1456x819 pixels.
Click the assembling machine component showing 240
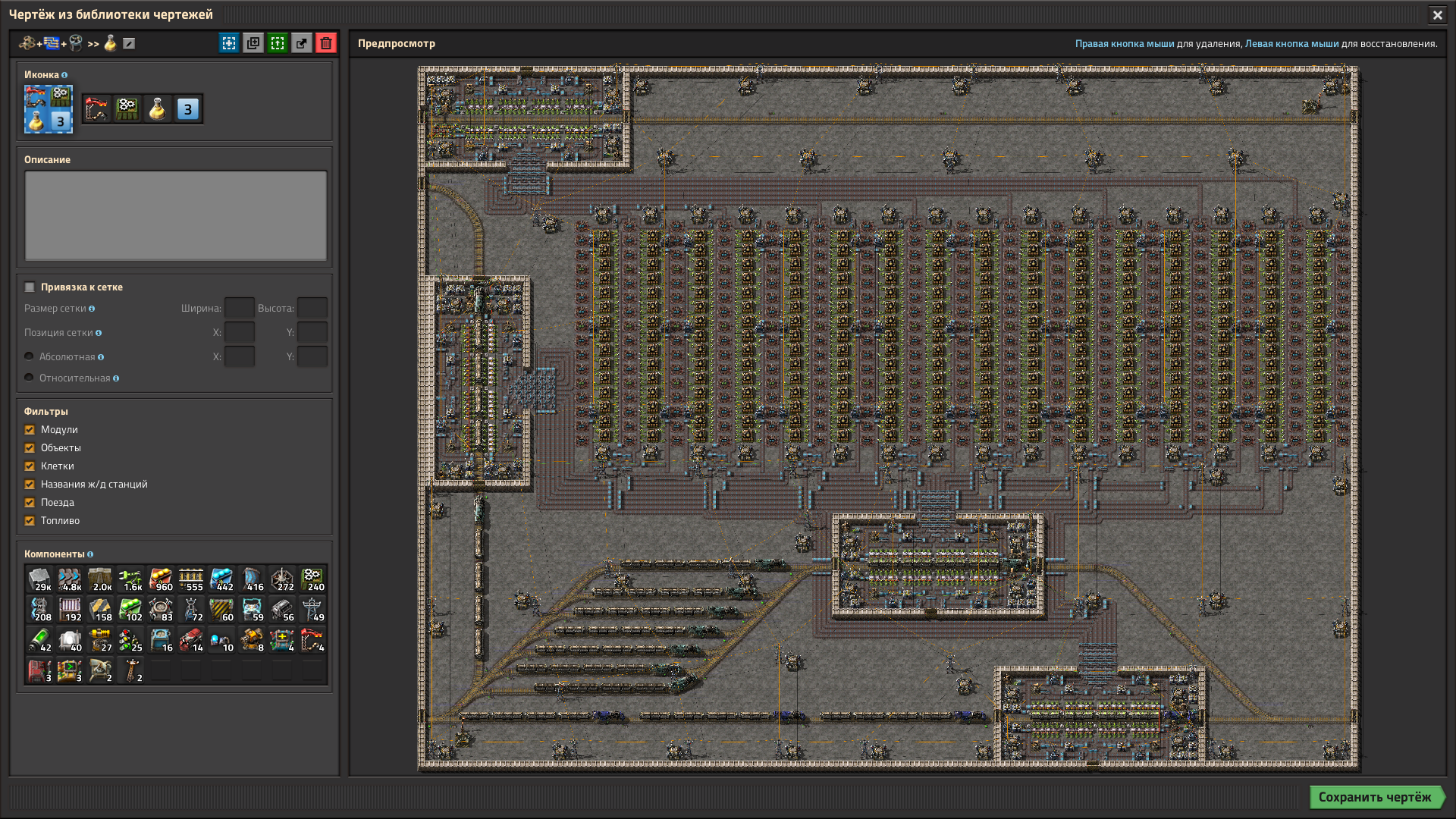[x=312, y=579]
